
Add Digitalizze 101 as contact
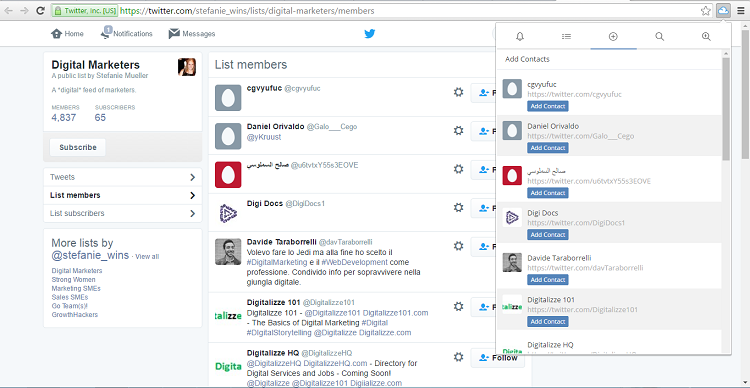548,321
